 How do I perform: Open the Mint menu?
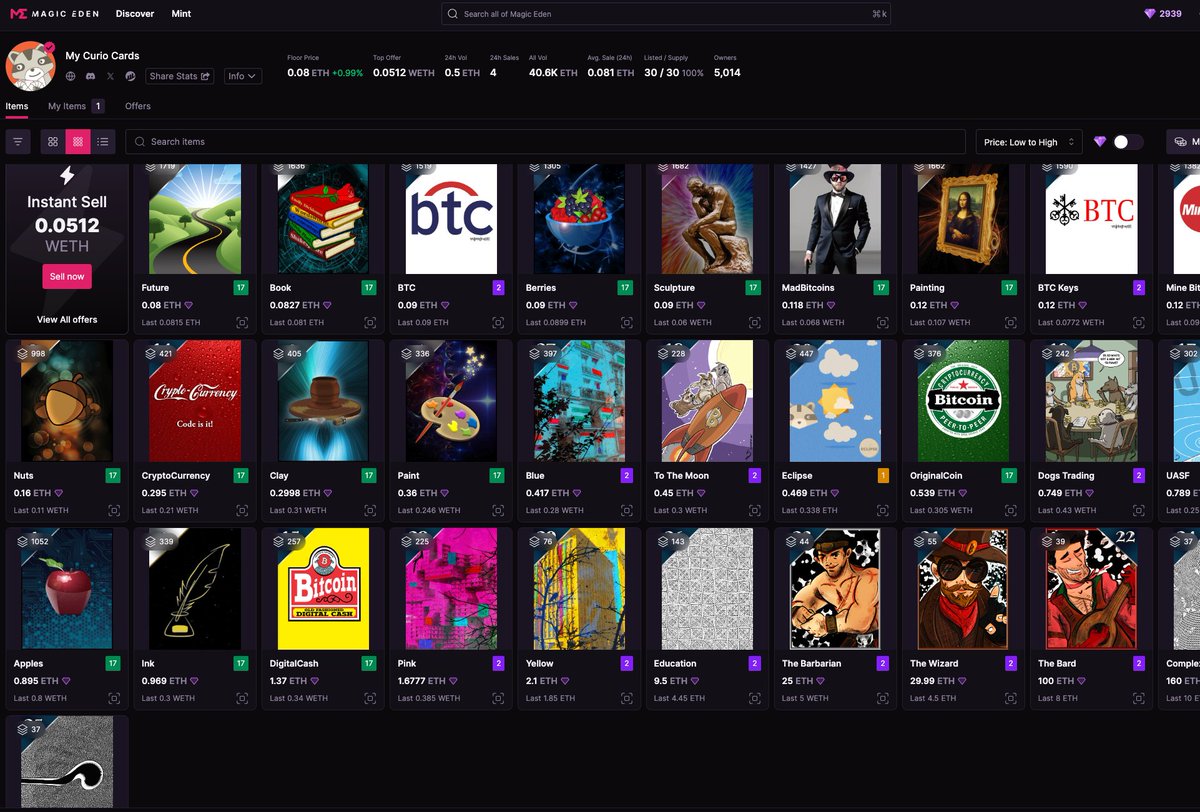click(x=181, y=14)
